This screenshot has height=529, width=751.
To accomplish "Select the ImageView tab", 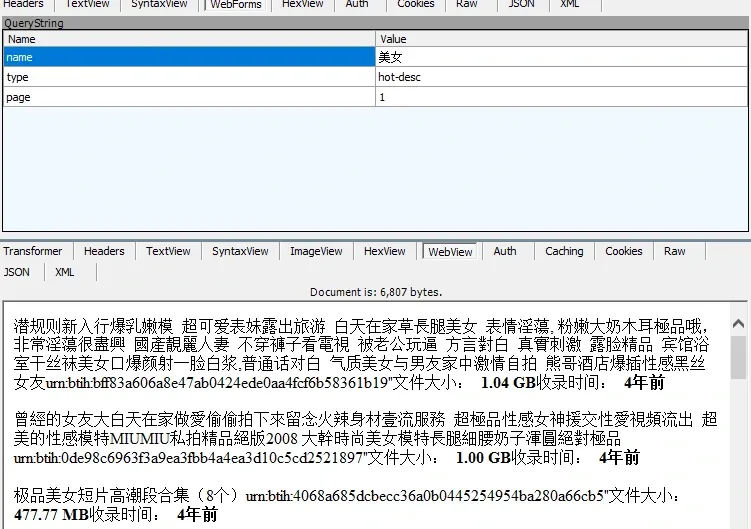I will [316, 251].
